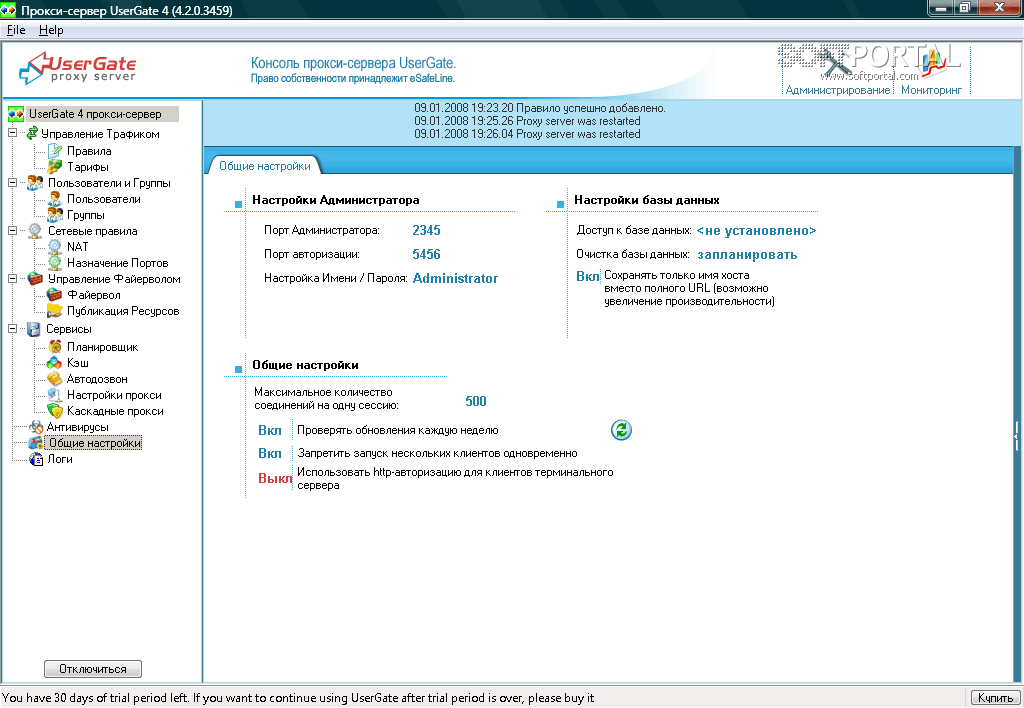Click the Пользователи person icon
Screen dimensions: 1024x708
(55, 199)
